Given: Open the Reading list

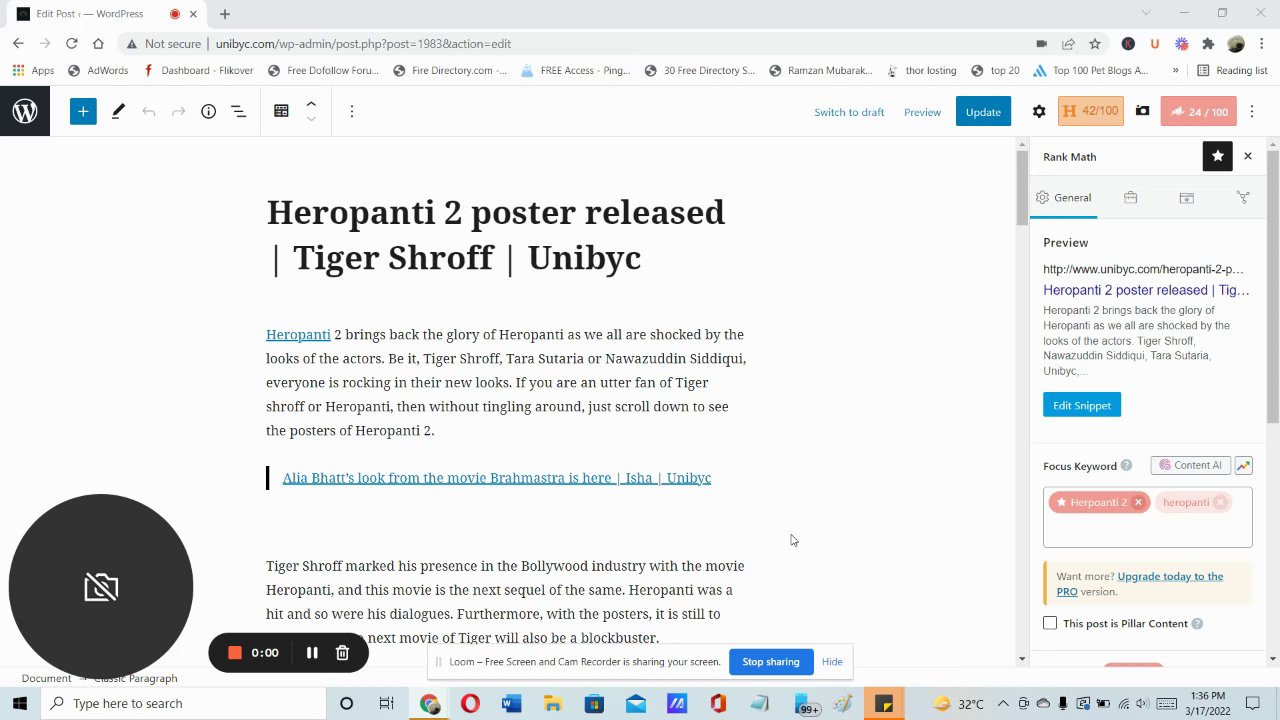Looking at the screenshot, I should 1232,70.
